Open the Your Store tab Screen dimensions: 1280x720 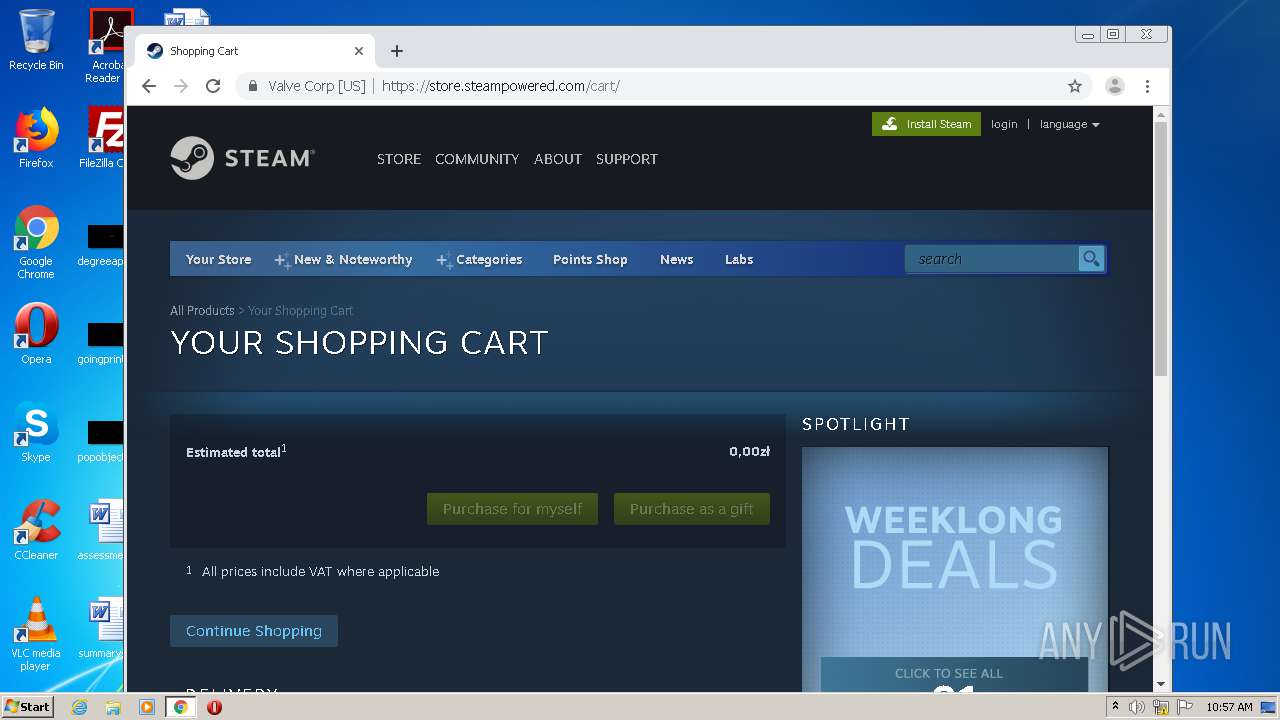pyautogui.click(x=218, y=259)
